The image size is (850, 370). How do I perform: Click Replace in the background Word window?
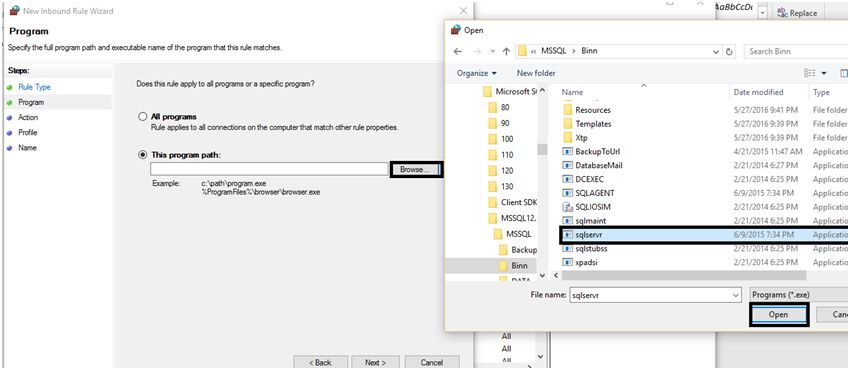(x=797, y=13)
